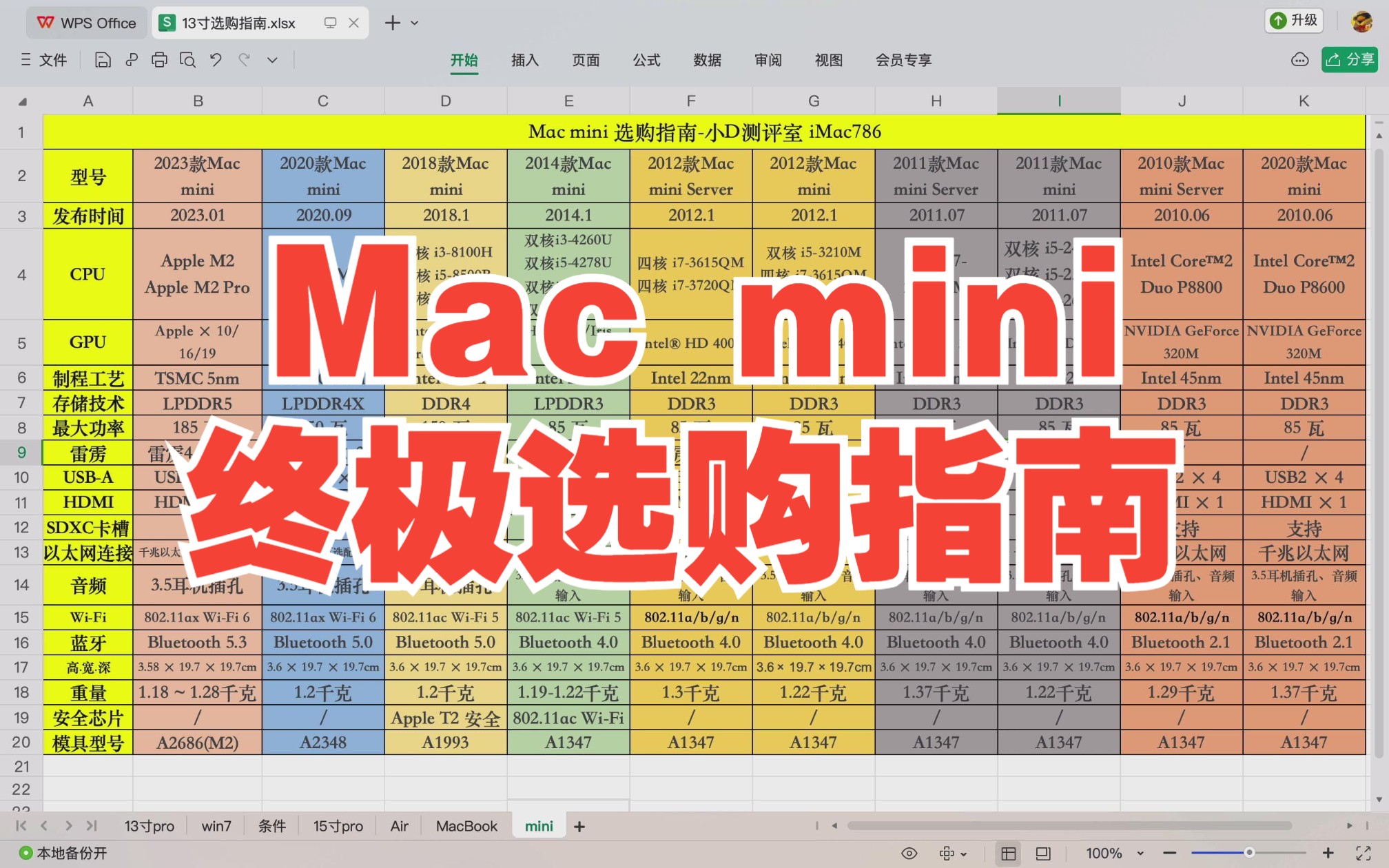The image size is (1389, 868).
Task: Switch to page layout view toggle
Action: (1042, 853)
